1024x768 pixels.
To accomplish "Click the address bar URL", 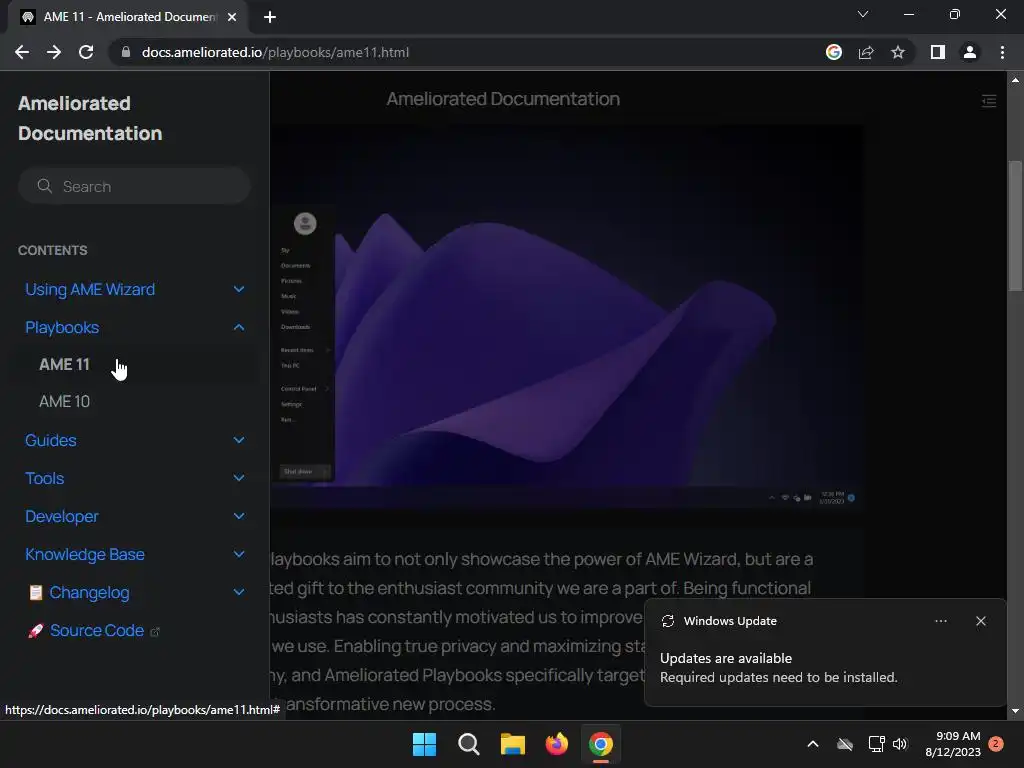I will (275, 52).
